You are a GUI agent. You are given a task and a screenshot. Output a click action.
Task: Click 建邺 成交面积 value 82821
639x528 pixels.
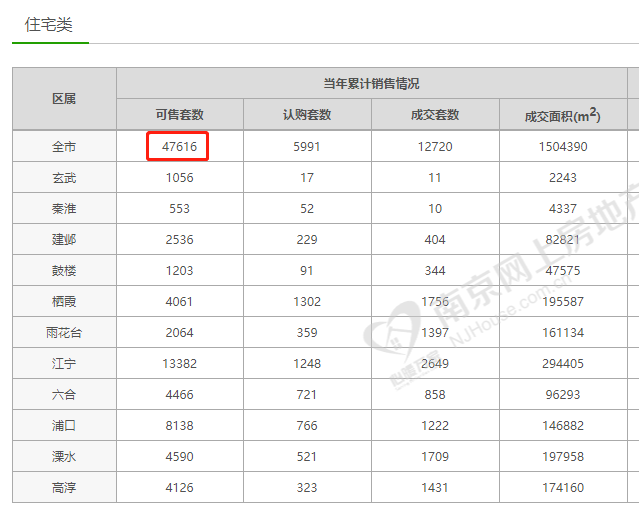click(563, 240)
